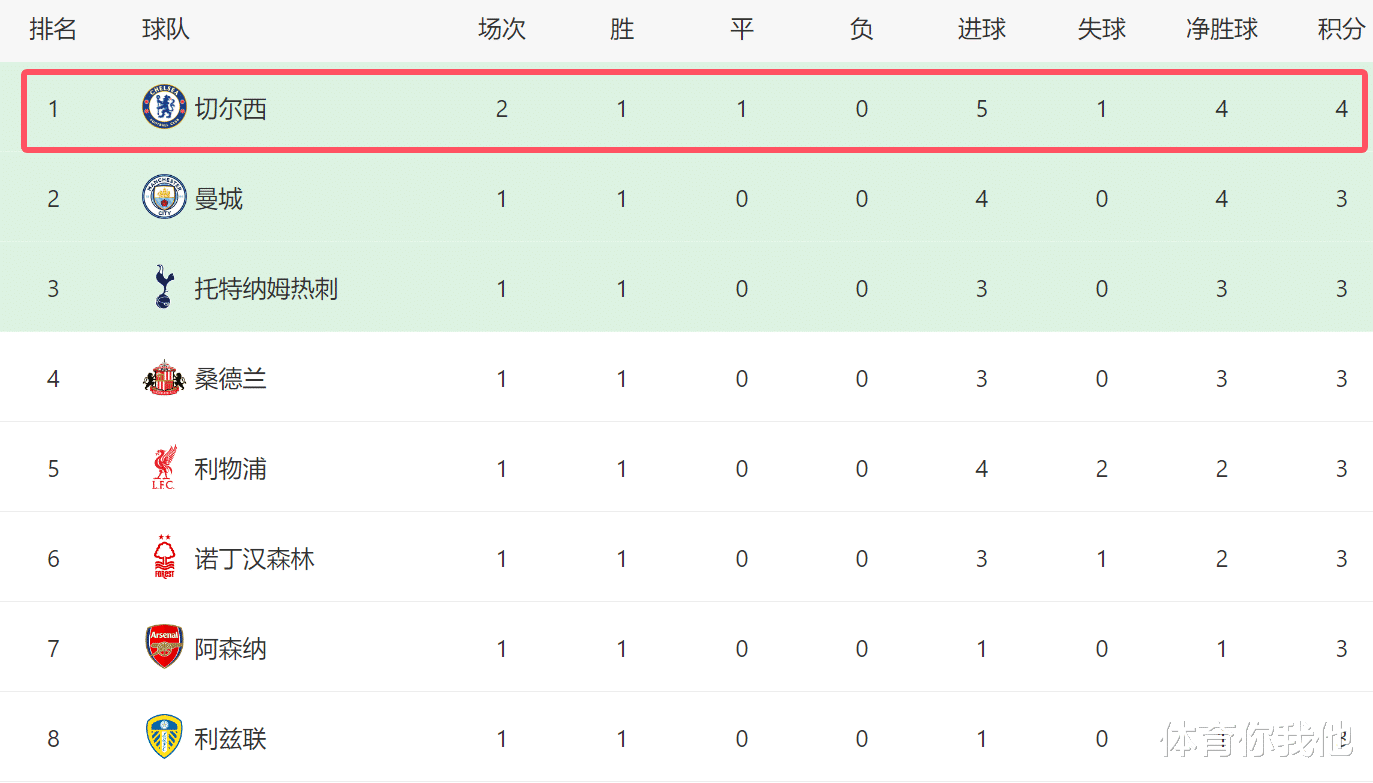
Task: Click the Arsenal cannon badge
Action: point(164,648)
